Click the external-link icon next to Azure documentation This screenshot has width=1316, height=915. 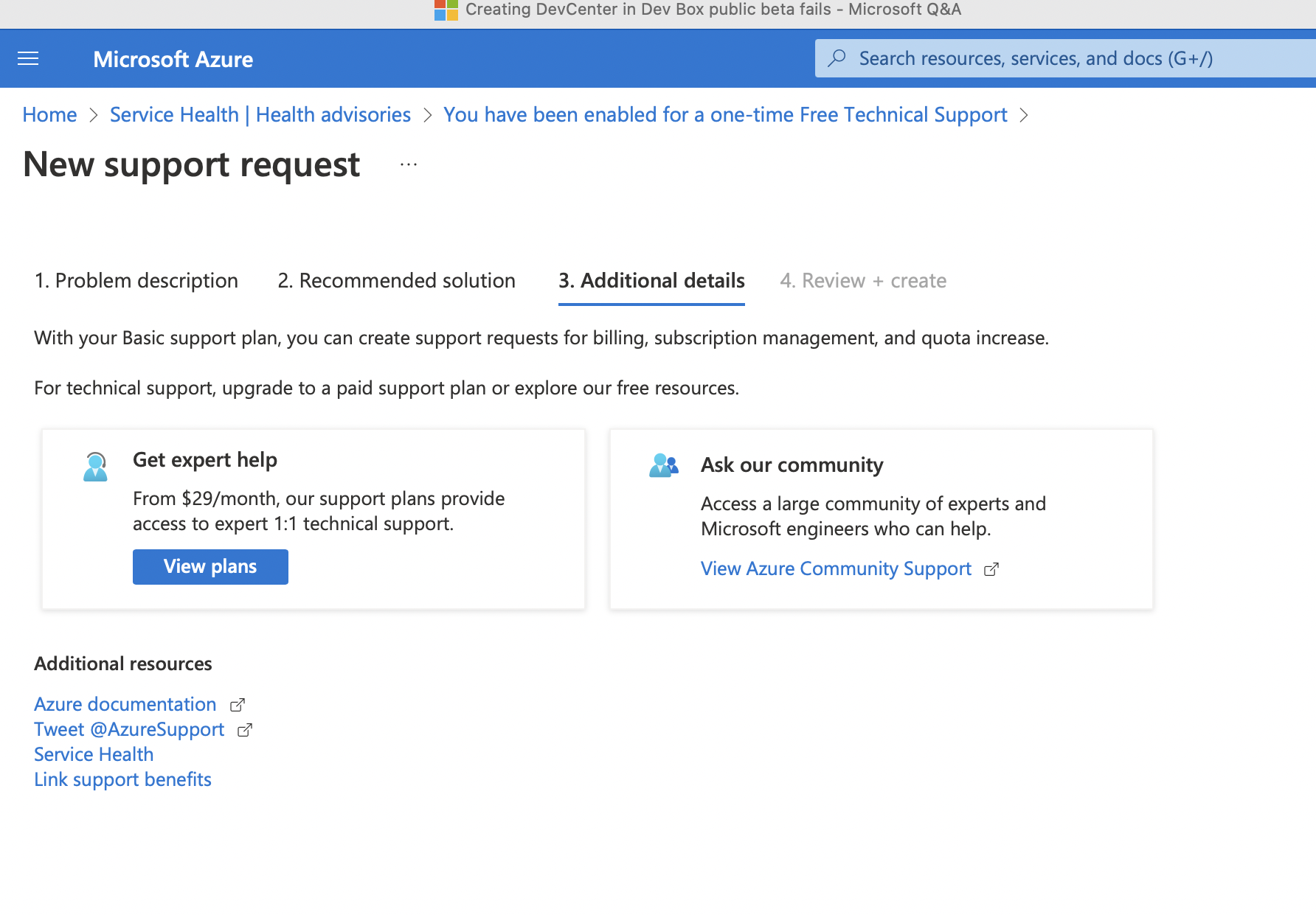(x=237, y=704)
